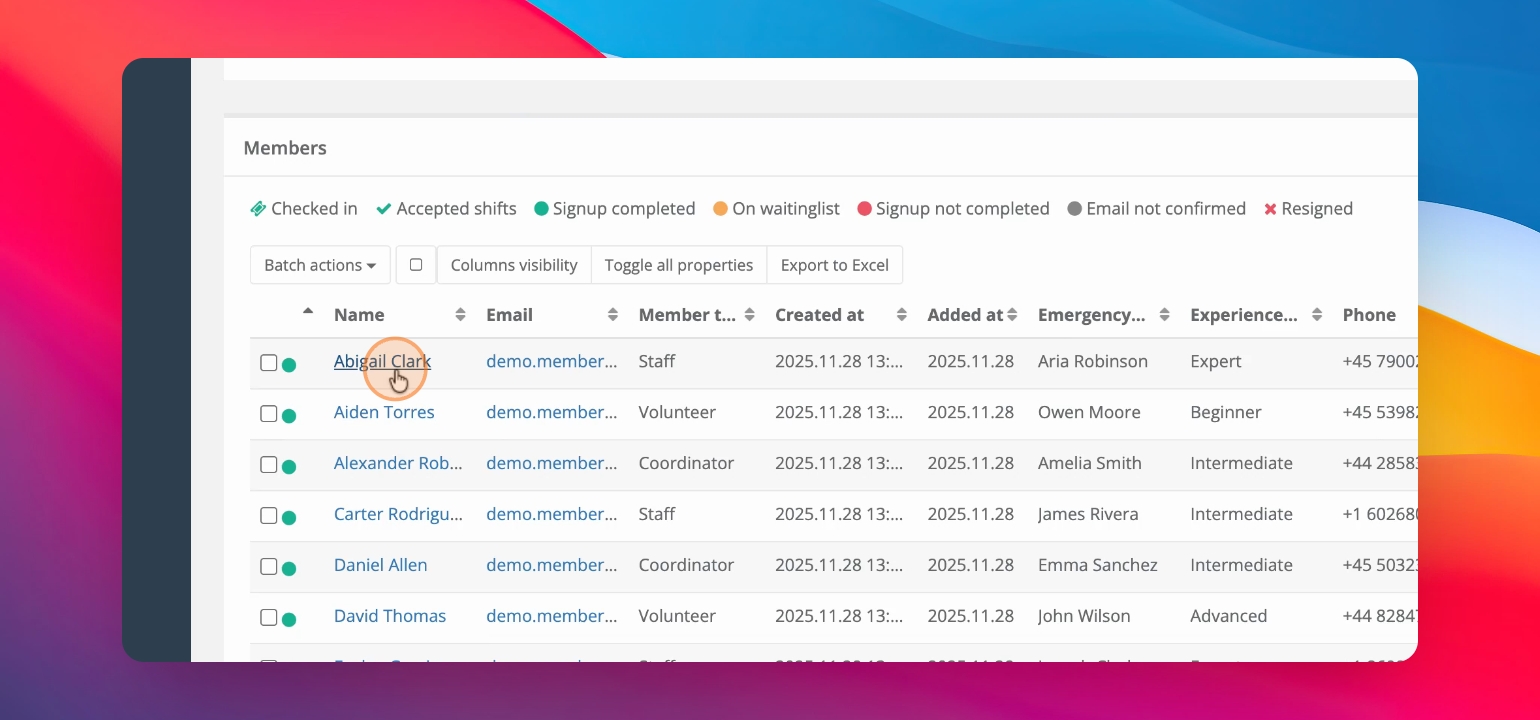The height and width of the screenshot is (720, 1540).
Task: Open Daniel Allen member profile
Action: point(380,566)
